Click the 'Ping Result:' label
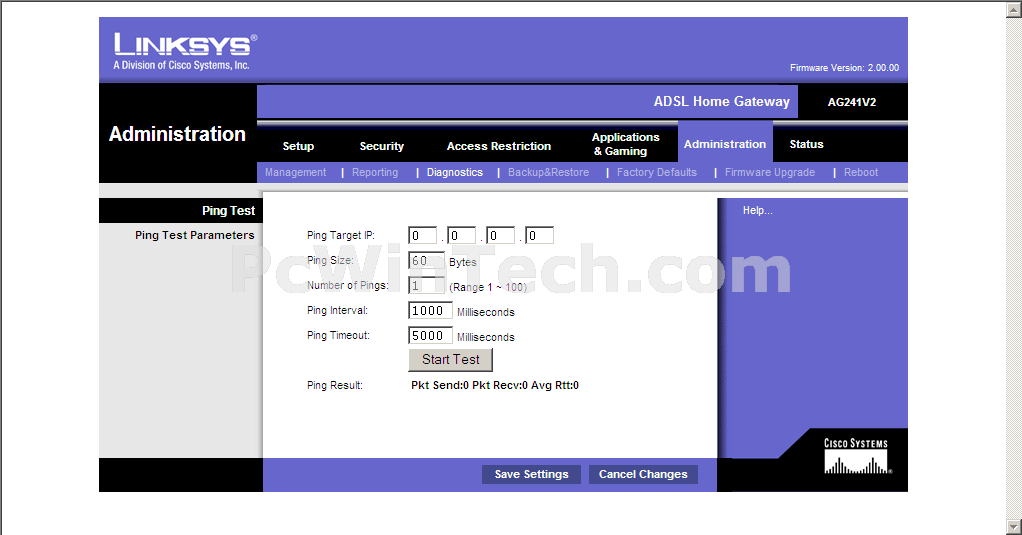 click(334, 385)
